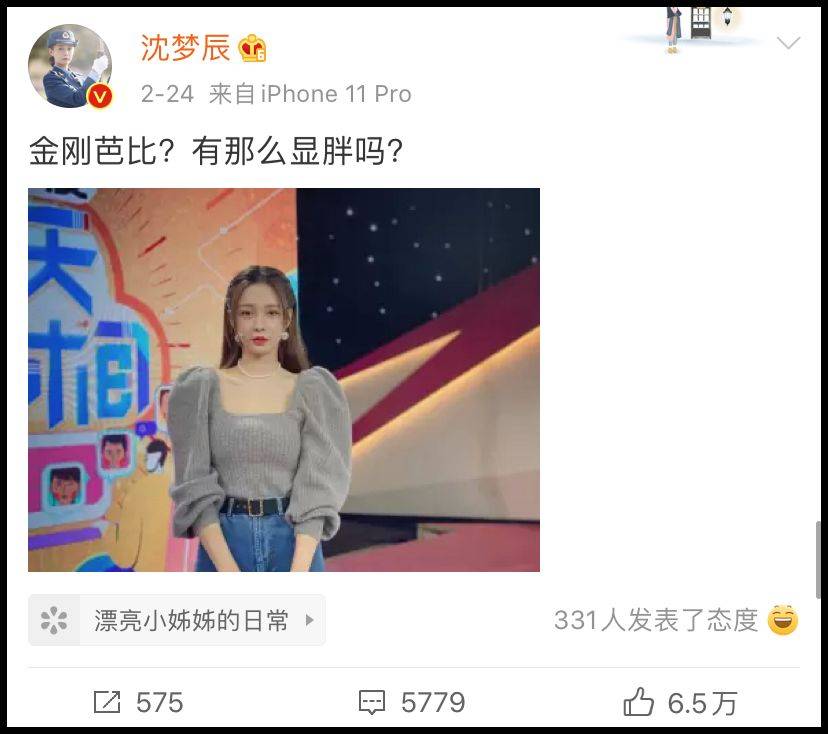Open the profile avatar of 沈梦辰
This screenshot has width=828, height=734.
pos(70,66)
